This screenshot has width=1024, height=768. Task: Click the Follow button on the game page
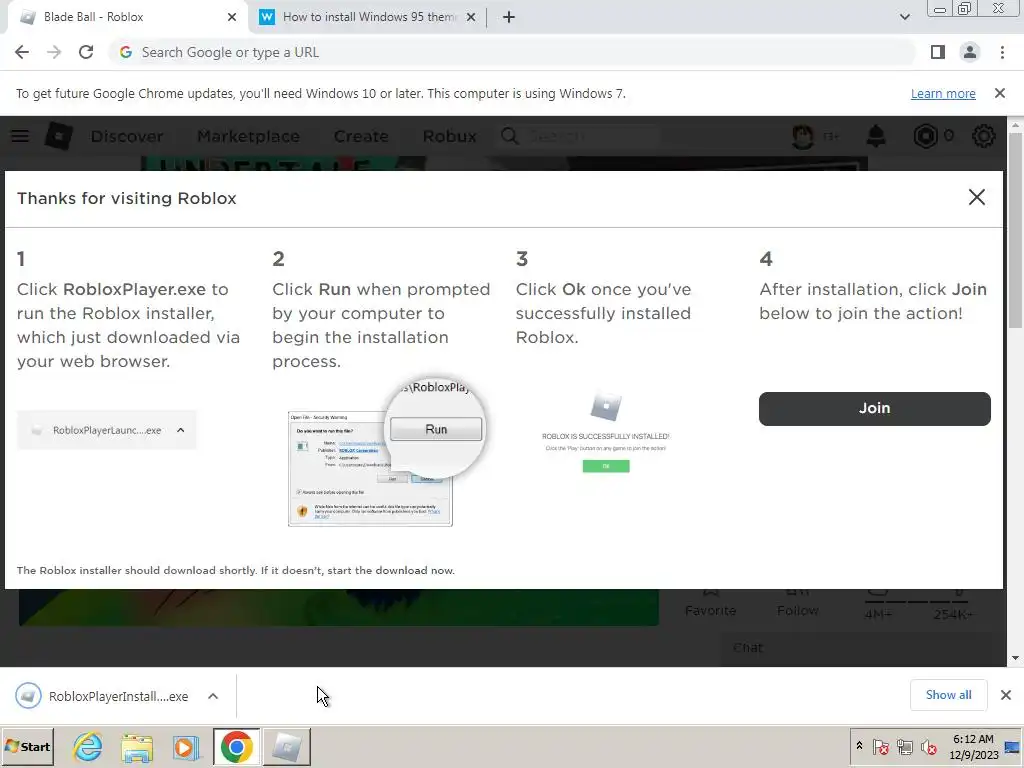[797, 603]
